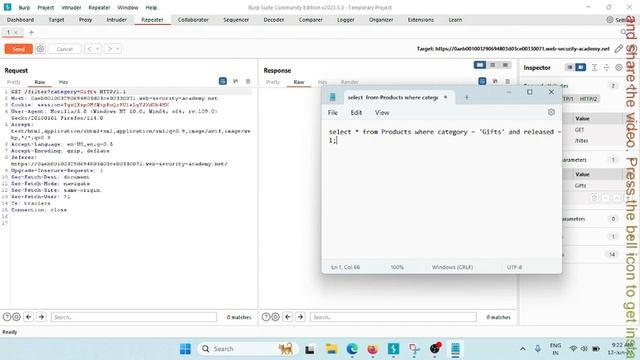
Task: Toggle Request message wrap icon
Action: [x=223, y=81]
